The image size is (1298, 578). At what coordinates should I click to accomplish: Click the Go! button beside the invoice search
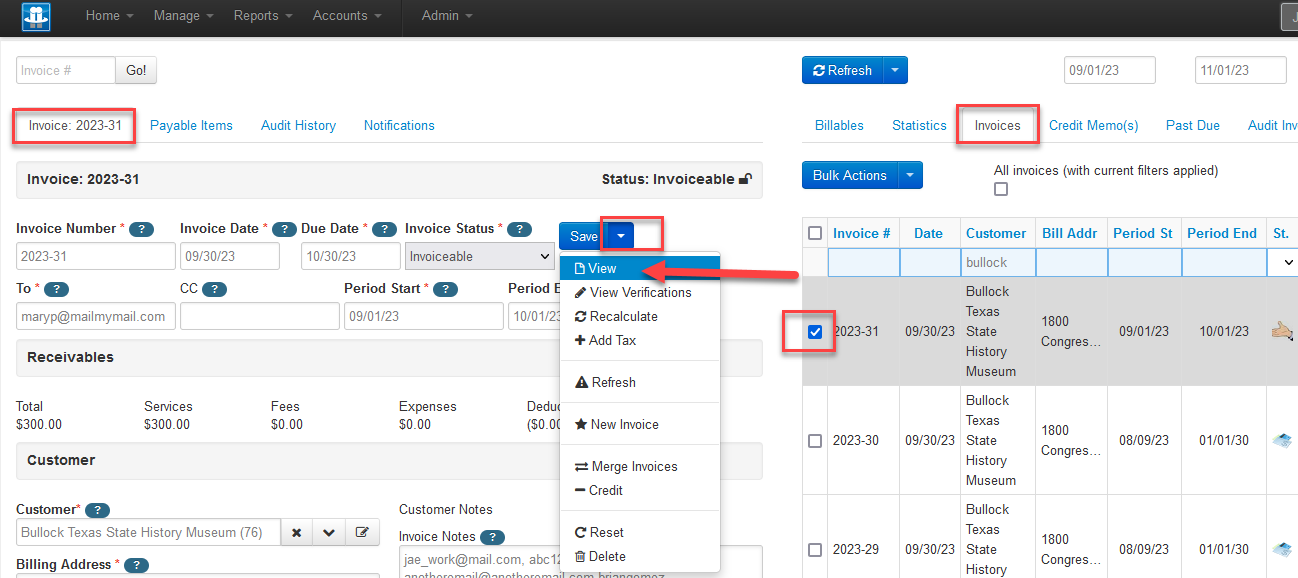pyautogui.click(x=136, y=70)
